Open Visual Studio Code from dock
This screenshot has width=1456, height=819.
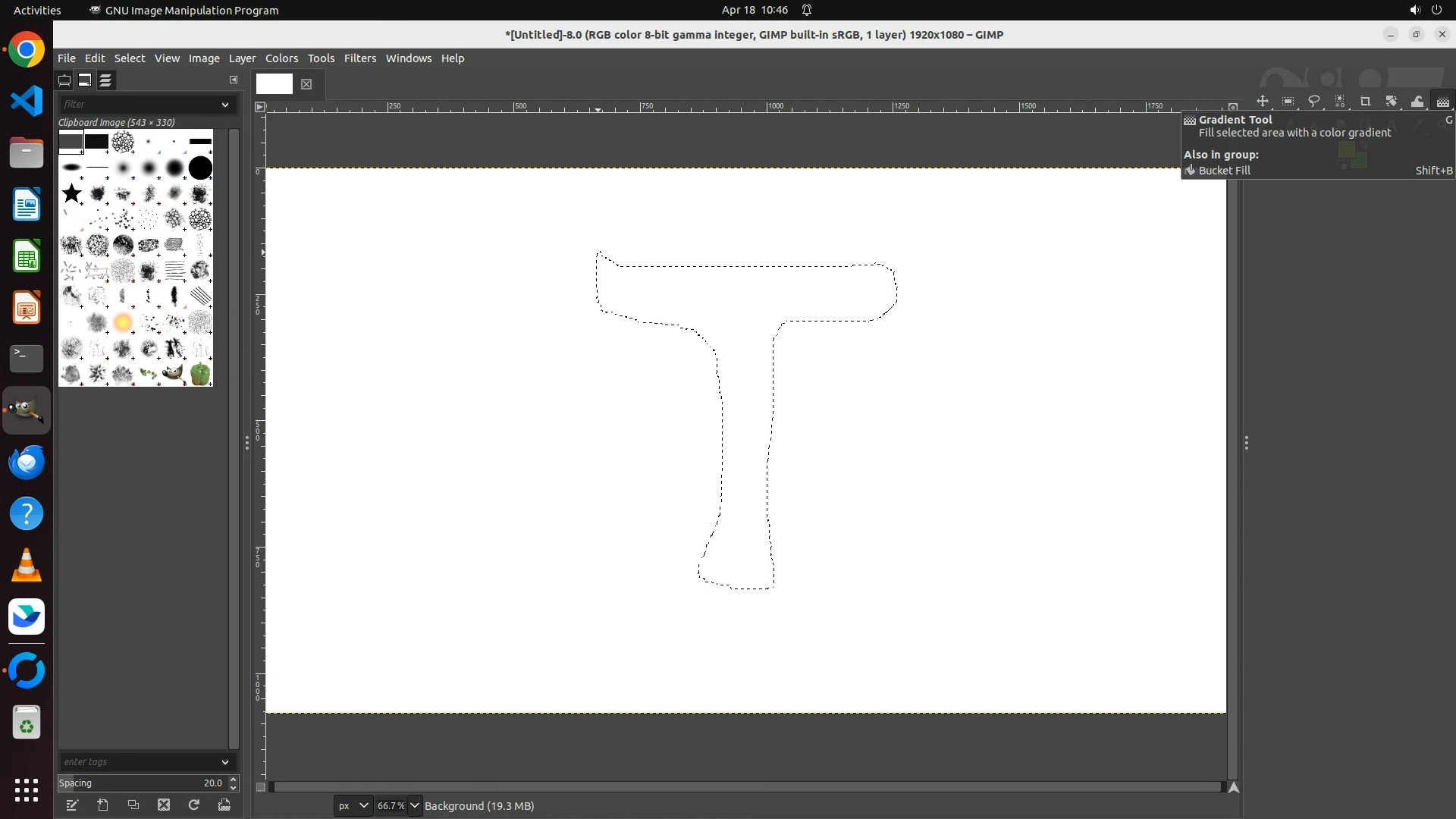click(x=27, y=101)
